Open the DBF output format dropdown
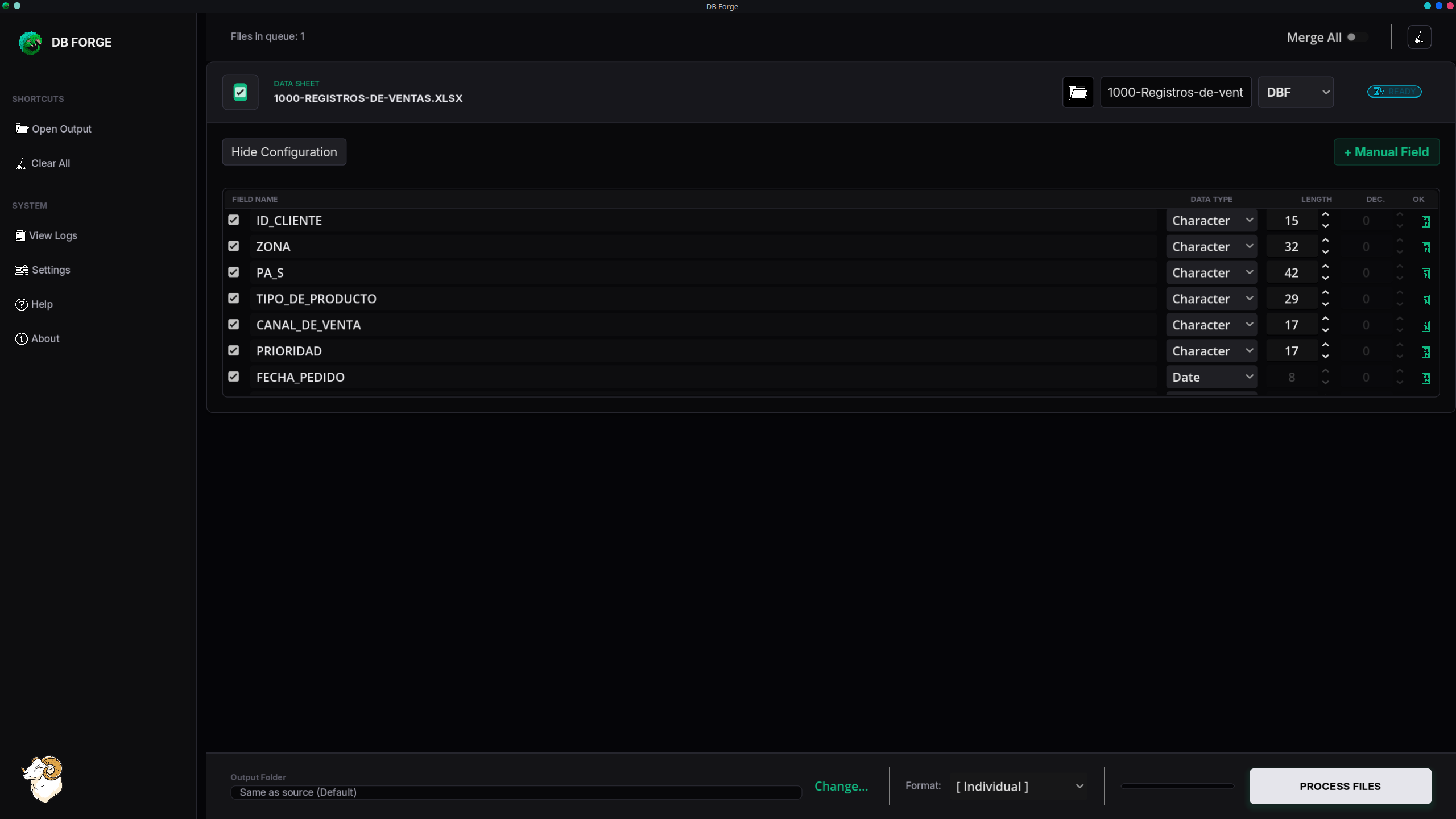1456x819 pixels. [1296, 92]
